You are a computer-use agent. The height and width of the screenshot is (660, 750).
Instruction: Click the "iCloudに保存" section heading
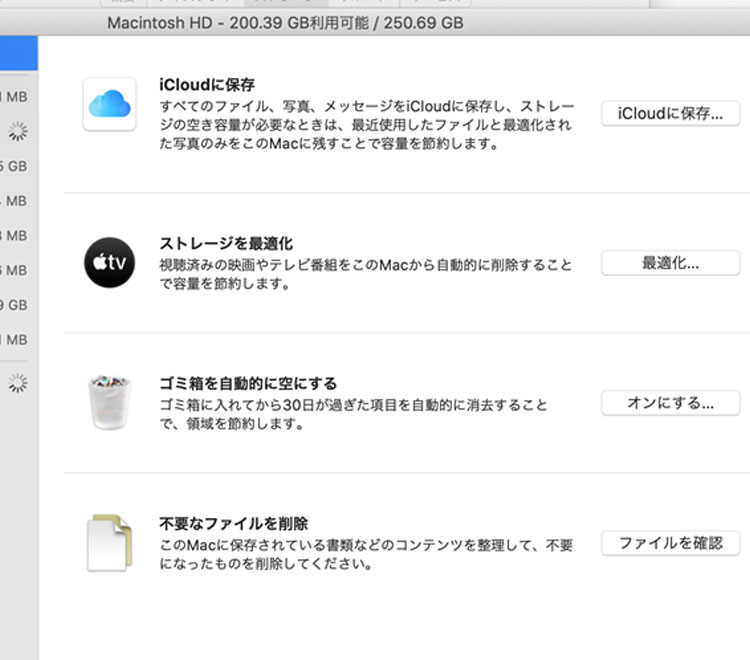(x=207, y=86)
